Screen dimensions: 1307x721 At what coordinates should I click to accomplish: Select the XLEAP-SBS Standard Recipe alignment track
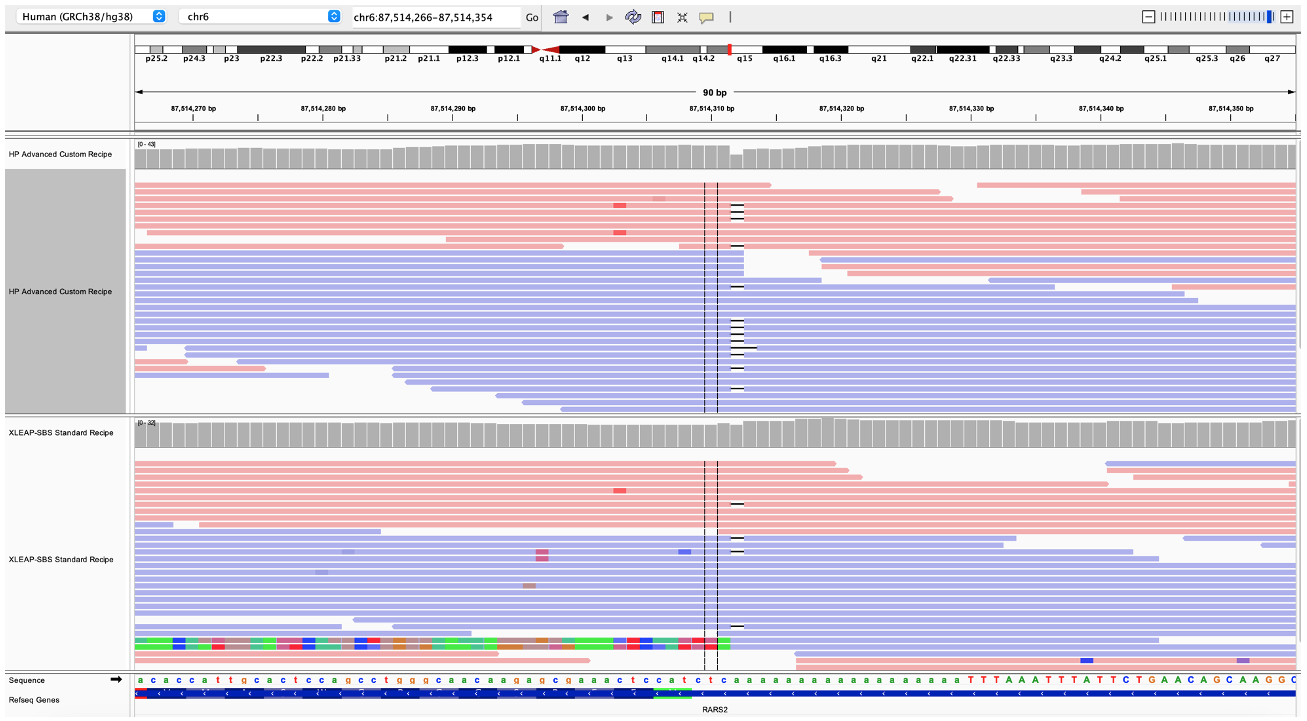pyautogui.click(x=60, y=559)
